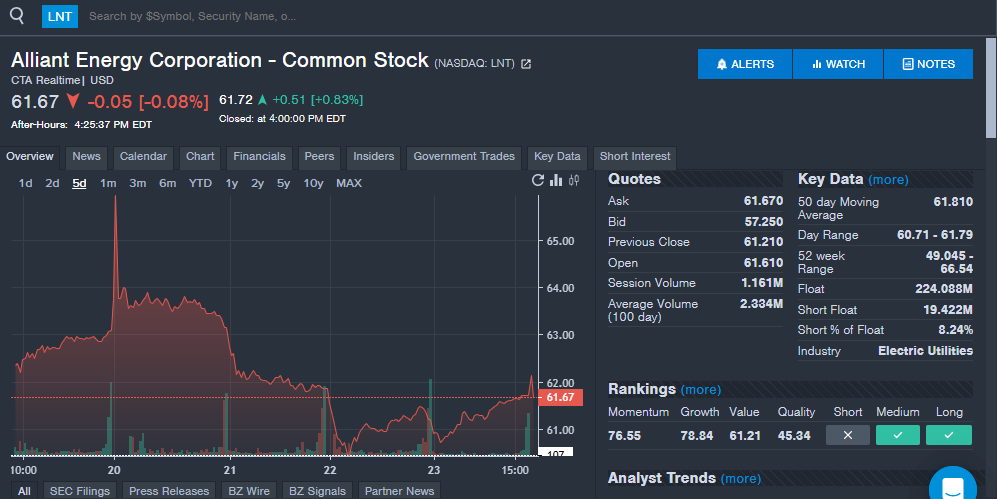Switch to the Overview tab

point(29,157)
